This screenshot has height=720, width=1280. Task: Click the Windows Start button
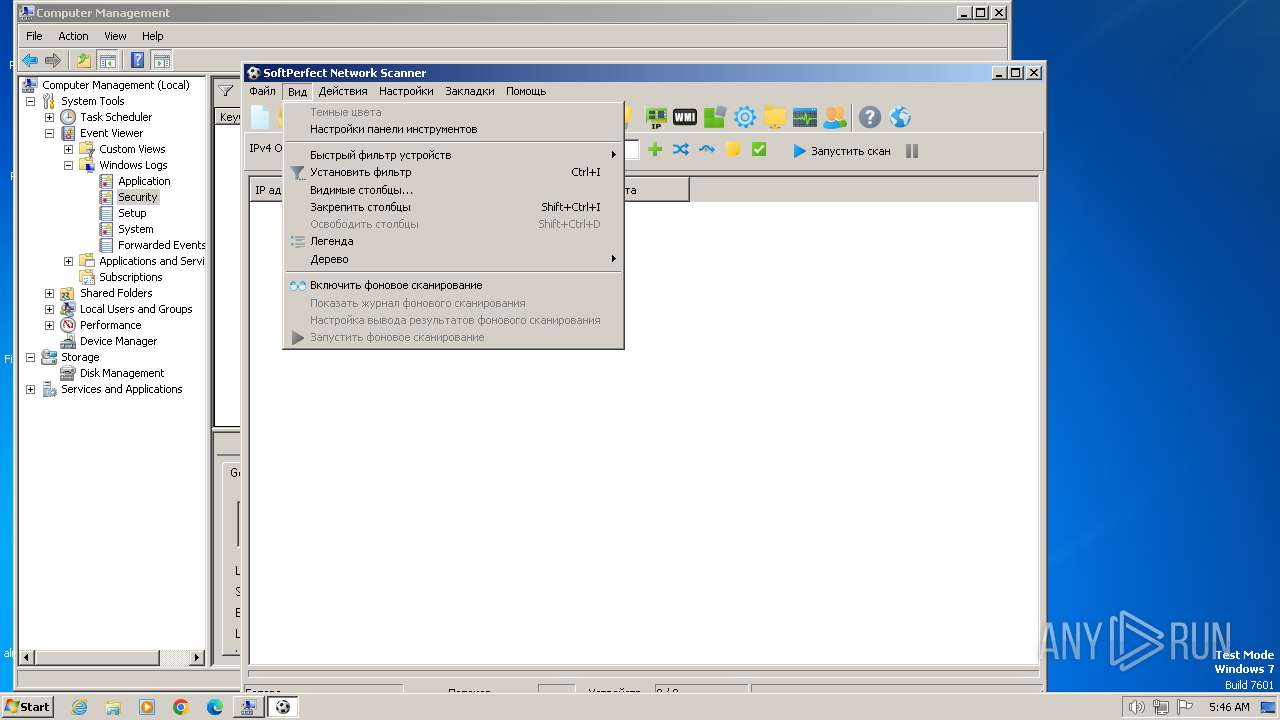(27, 707)
